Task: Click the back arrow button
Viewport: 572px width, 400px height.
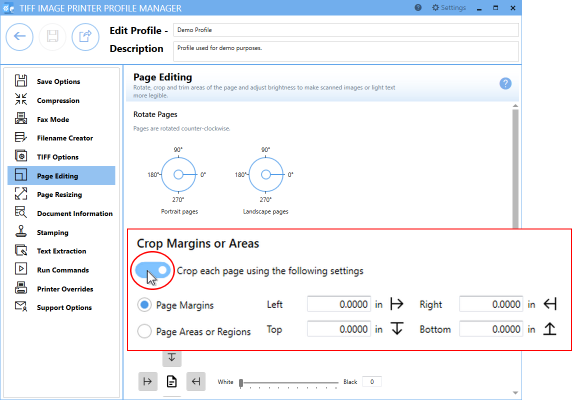Action: click(19, 36)
